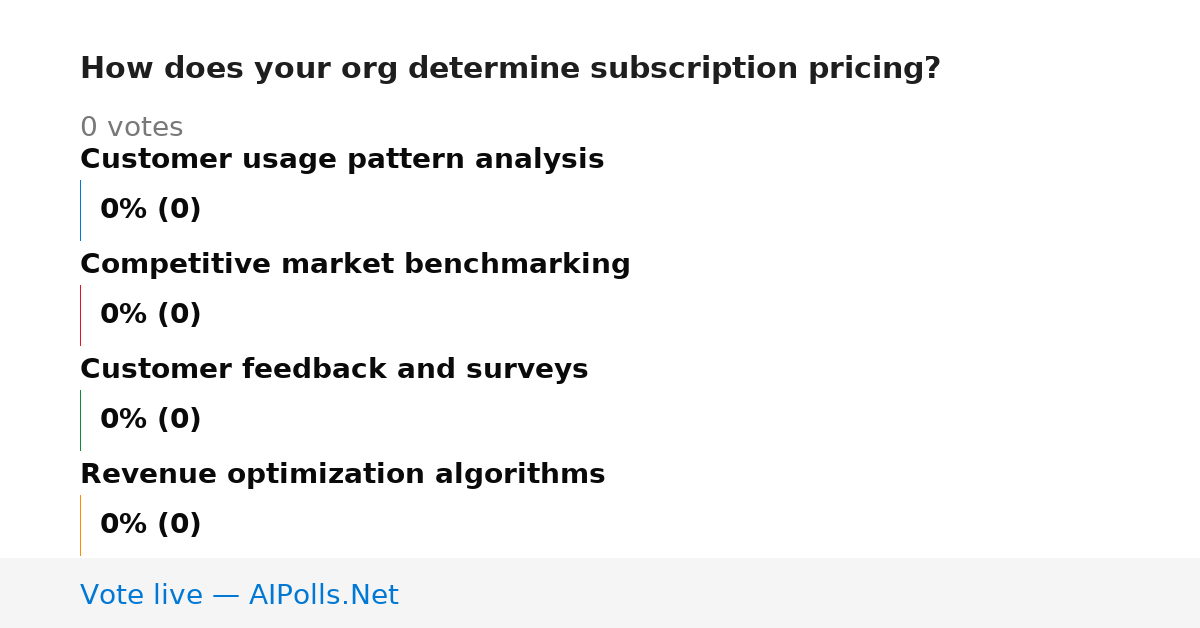
Task: Select Competitive market benchmarking option
Action: click(x=355, y=265)
